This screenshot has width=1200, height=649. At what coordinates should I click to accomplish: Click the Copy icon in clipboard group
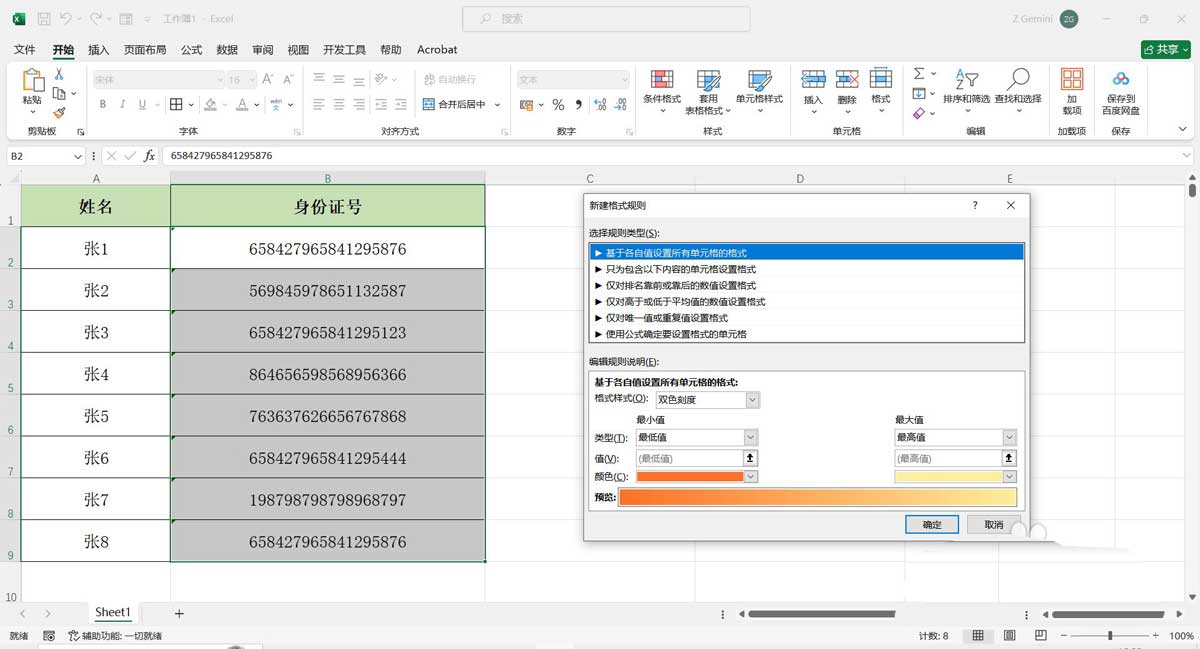point(59,93)
